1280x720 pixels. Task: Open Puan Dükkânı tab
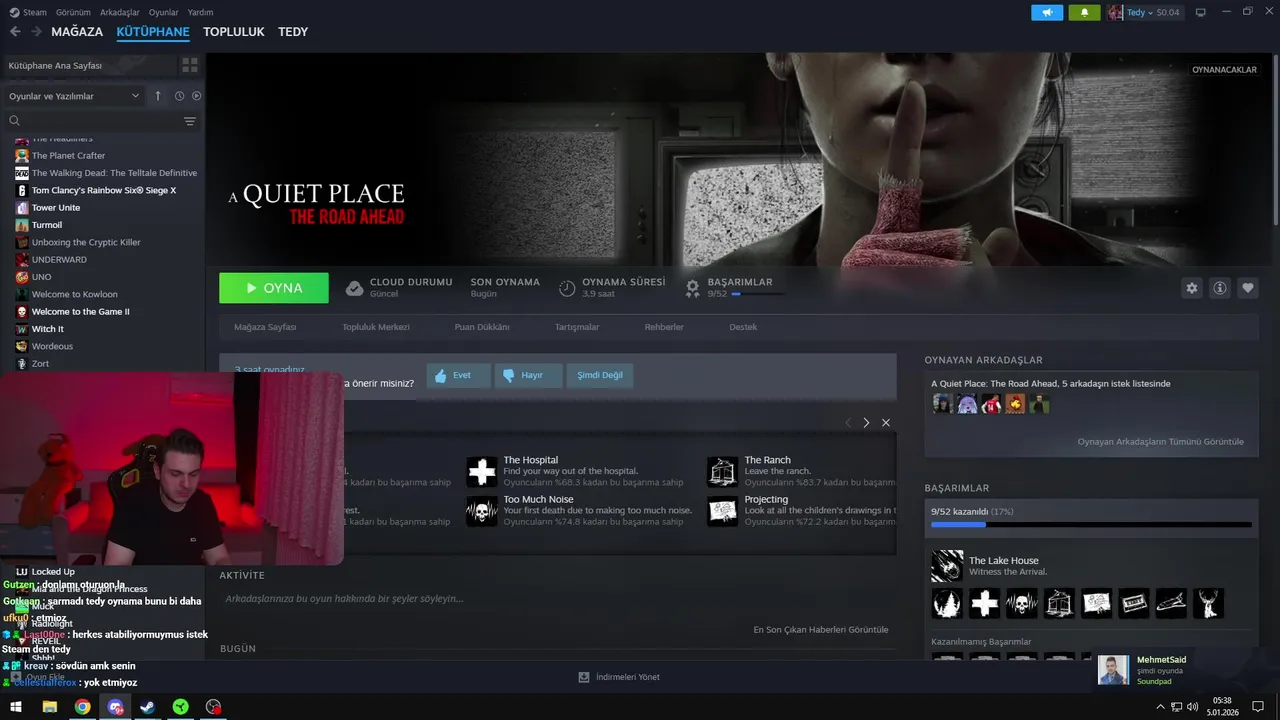pos(482,327)
